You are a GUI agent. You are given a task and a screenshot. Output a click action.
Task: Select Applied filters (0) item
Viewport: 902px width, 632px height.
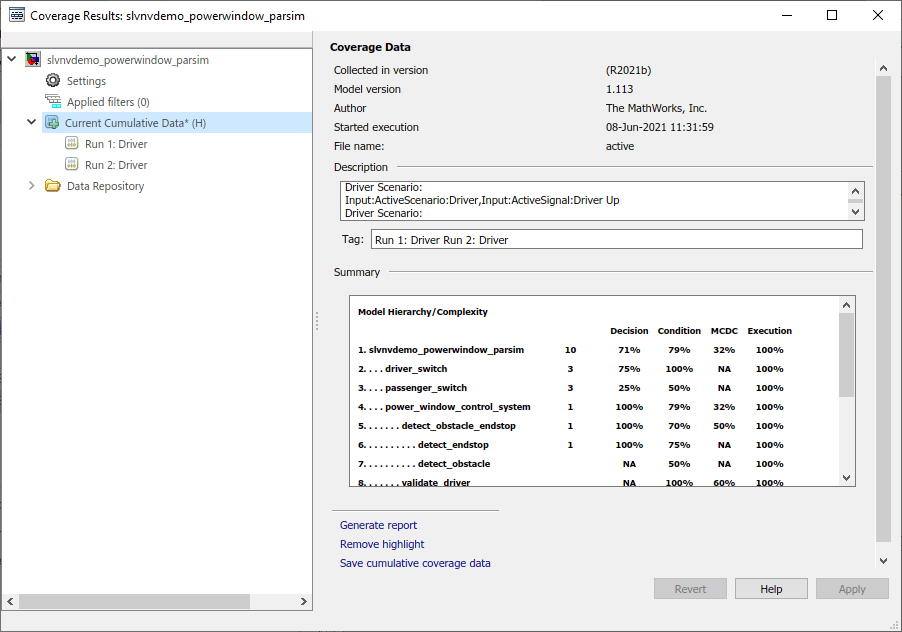tap(108, 102)
